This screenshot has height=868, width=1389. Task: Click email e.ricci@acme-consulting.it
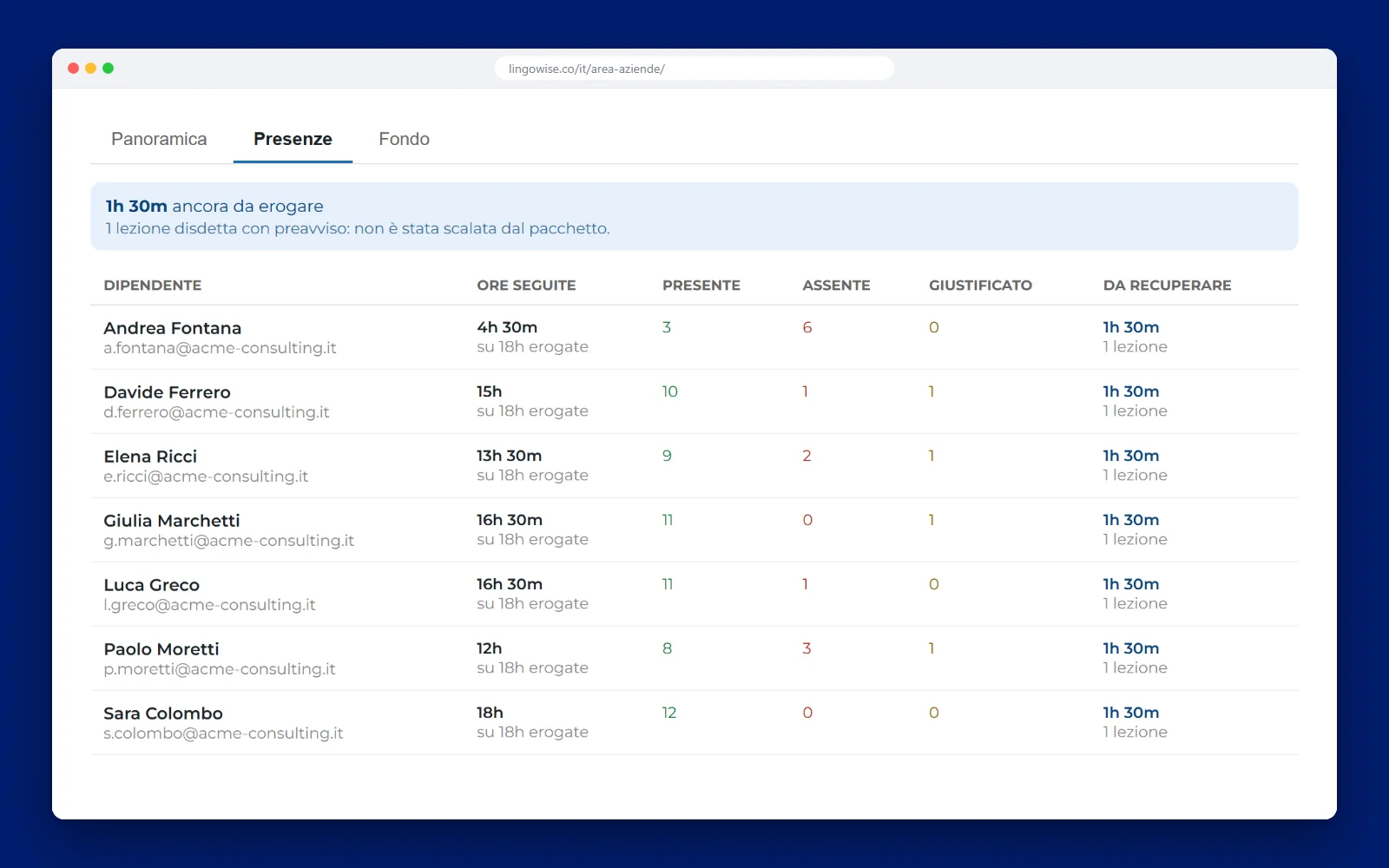[x=206, y=477]
